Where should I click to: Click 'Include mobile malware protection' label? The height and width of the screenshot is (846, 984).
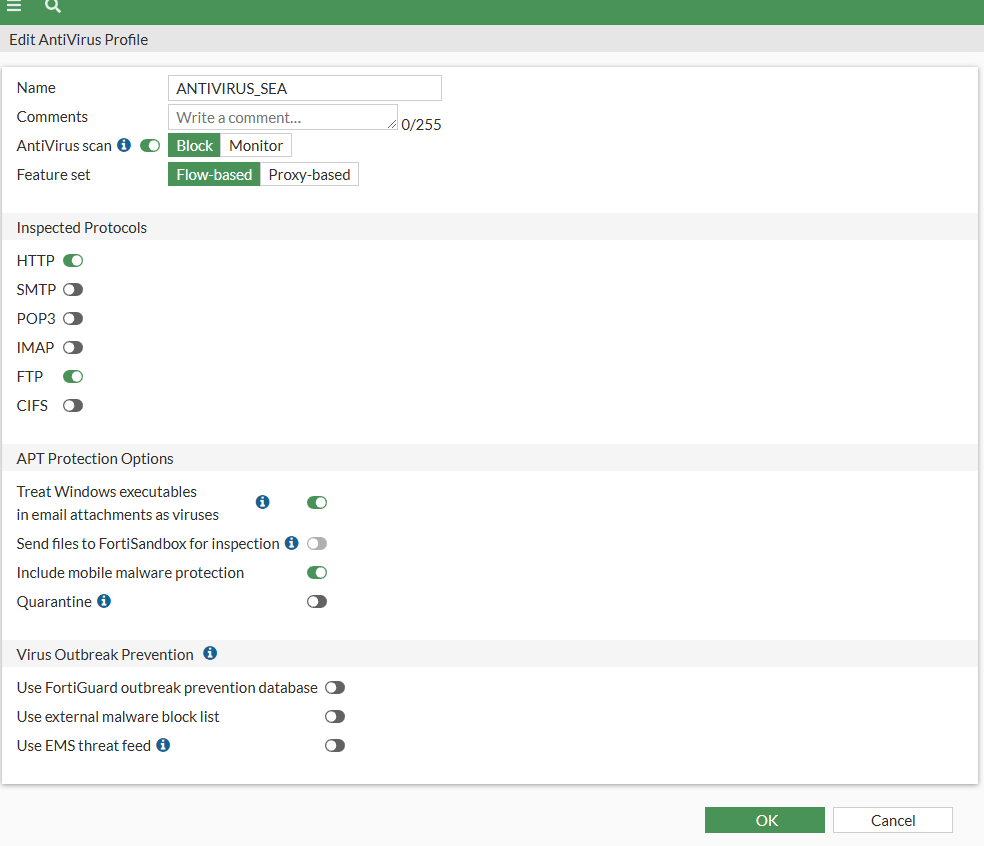pos(130,573)
